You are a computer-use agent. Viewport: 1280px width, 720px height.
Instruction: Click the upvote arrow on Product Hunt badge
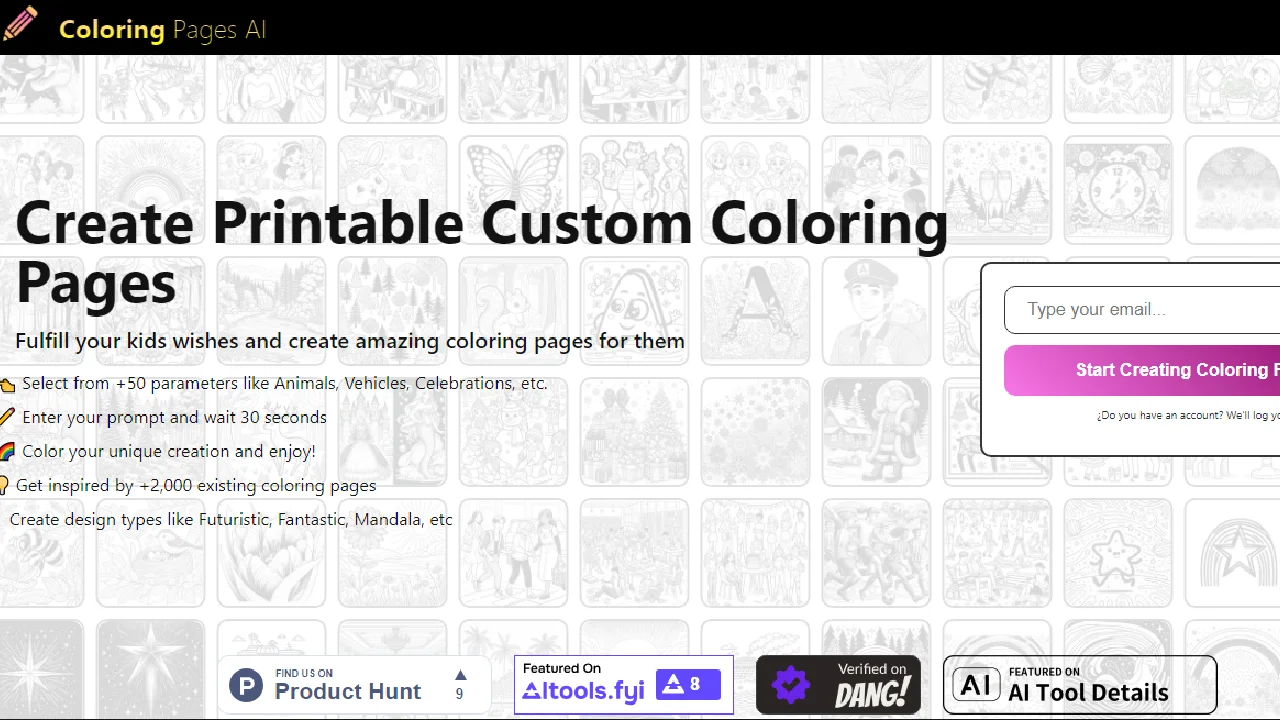coord(459,675)
